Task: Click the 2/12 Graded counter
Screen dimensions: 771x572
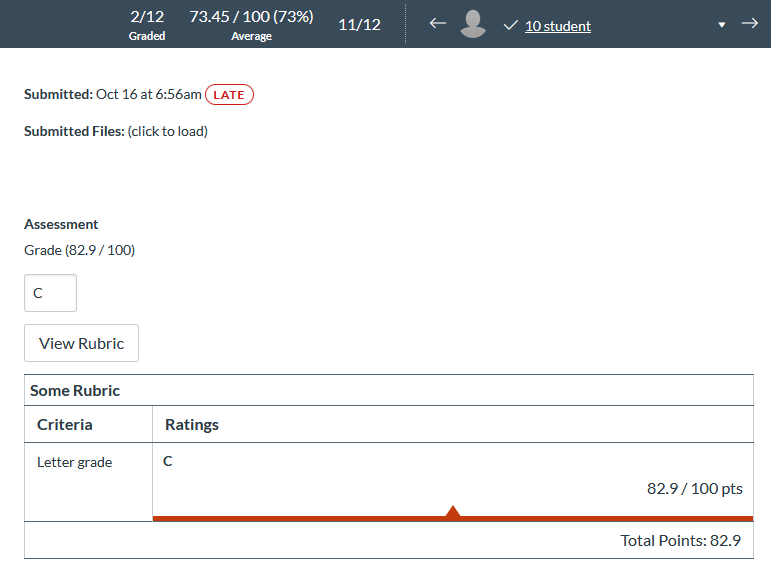Action: [147, 25]
